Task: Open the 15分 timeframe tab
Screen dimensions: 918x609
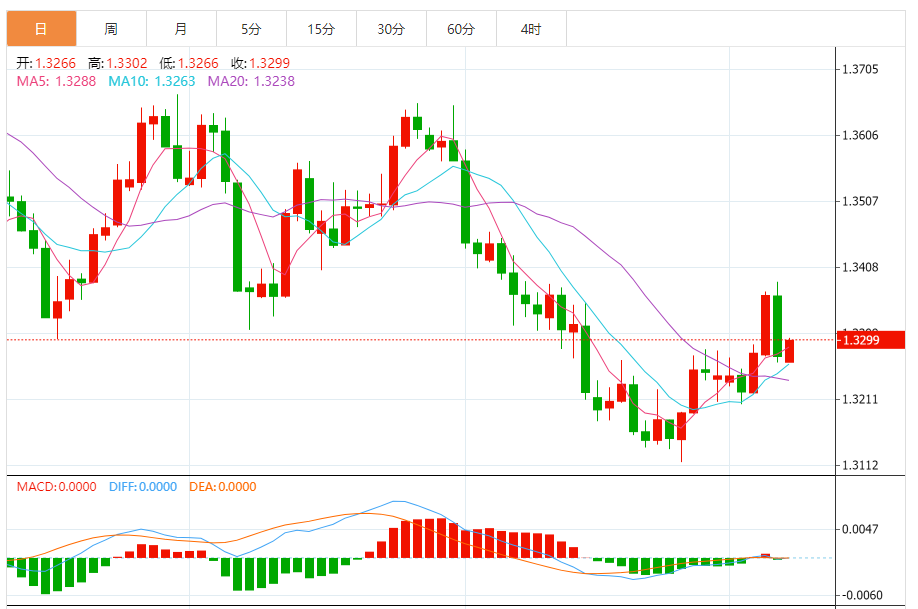Action: (x=321, y=29)
